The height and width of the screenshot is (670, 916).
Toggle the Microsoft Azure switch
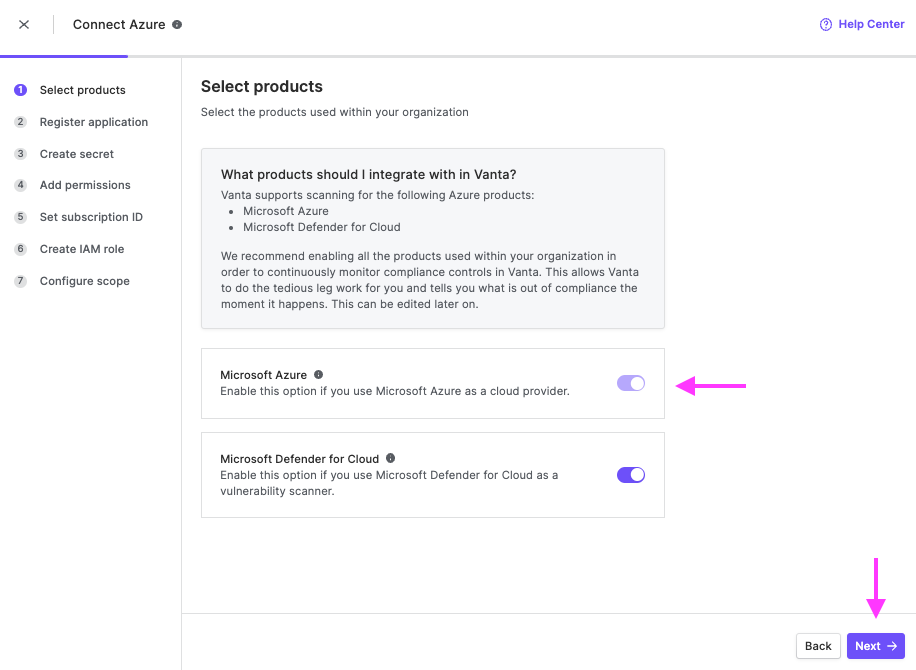[x=631, y=383]
